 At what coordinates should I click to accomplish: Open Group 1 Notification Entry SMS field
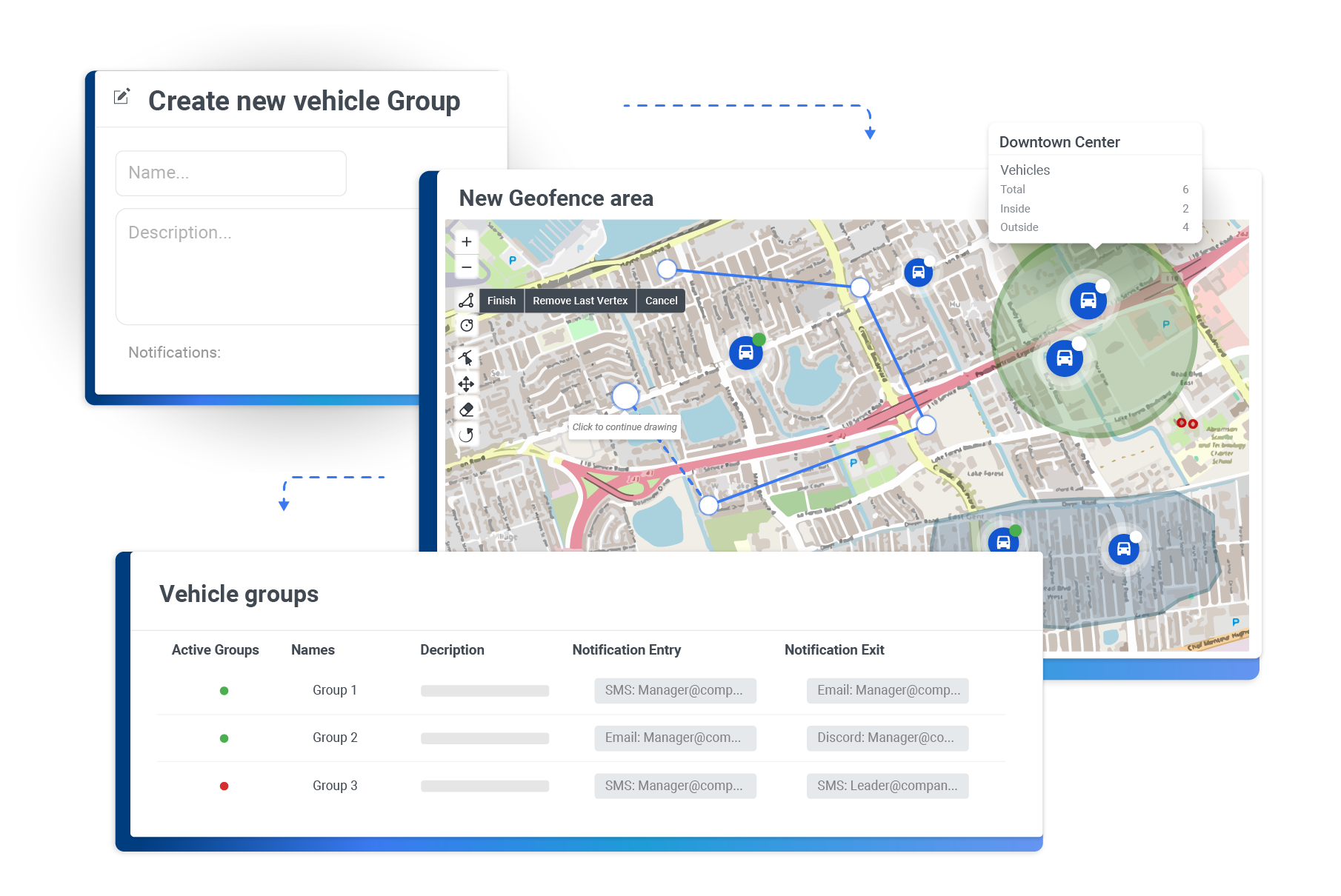pyautogui.click(x=674, y=690)
